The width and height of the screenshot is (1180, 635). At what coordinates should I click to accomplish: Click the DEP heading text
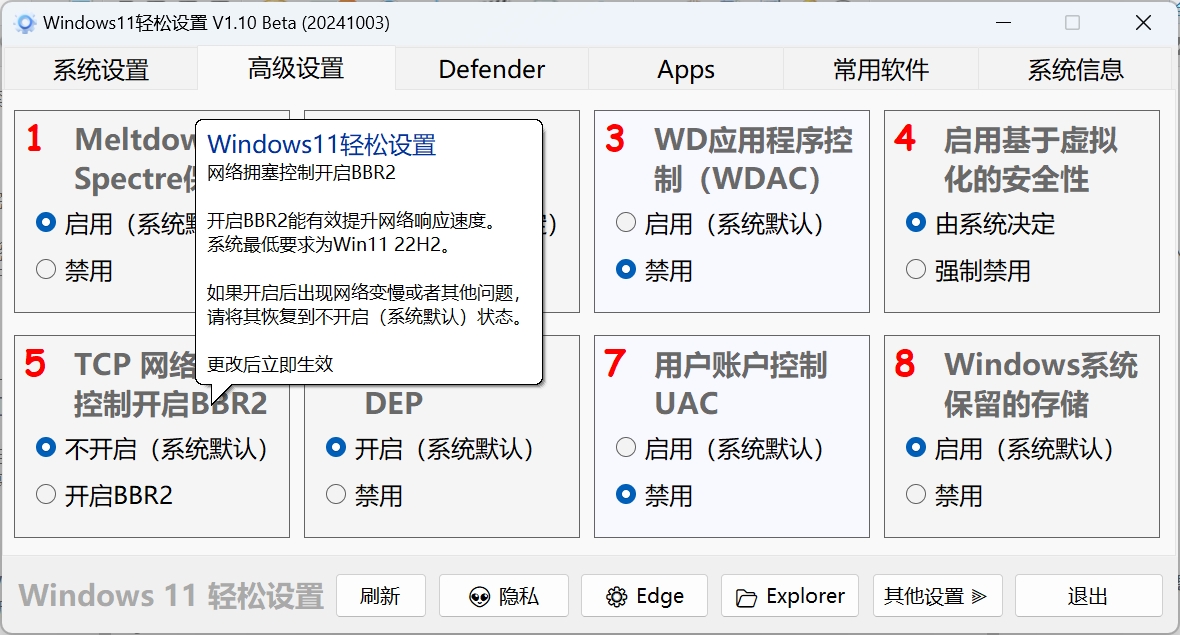[394, 403]
